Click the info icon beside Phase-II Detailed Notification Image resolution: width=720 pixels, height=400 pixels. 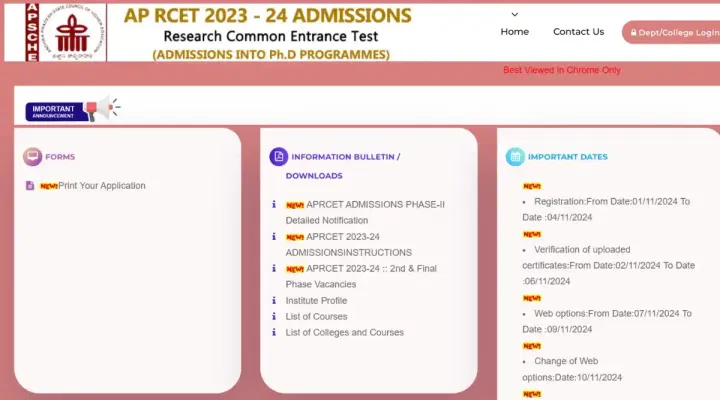274,204
